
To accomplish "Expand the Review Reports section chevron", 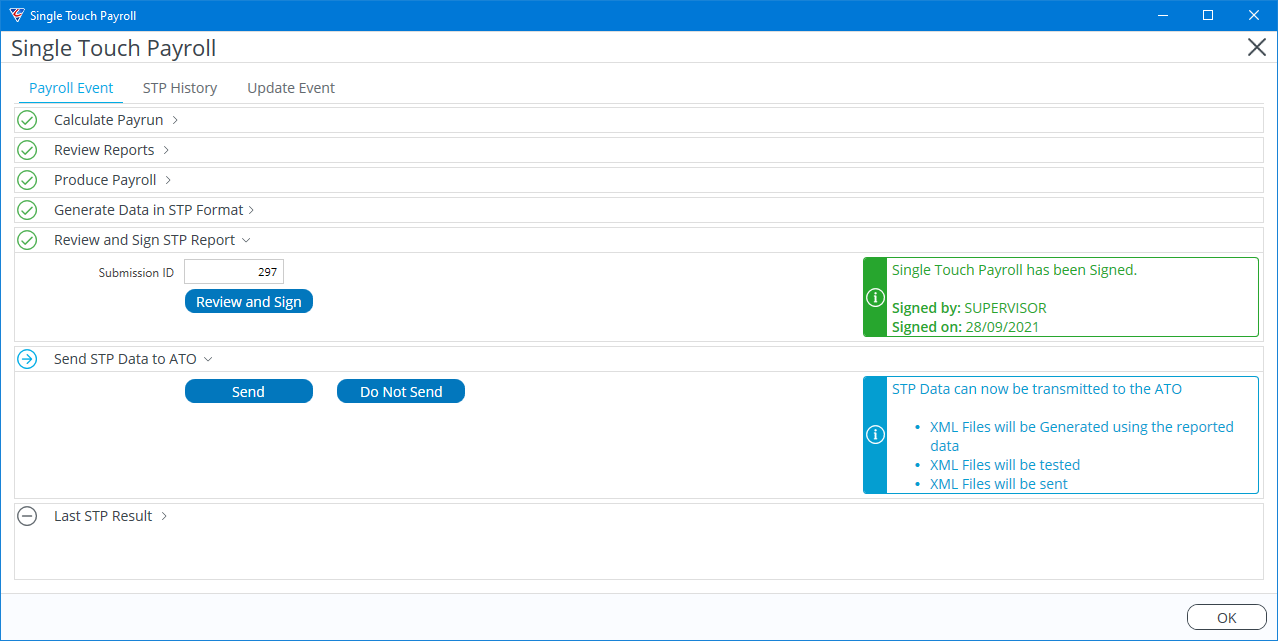I will [x=166, y=150].
